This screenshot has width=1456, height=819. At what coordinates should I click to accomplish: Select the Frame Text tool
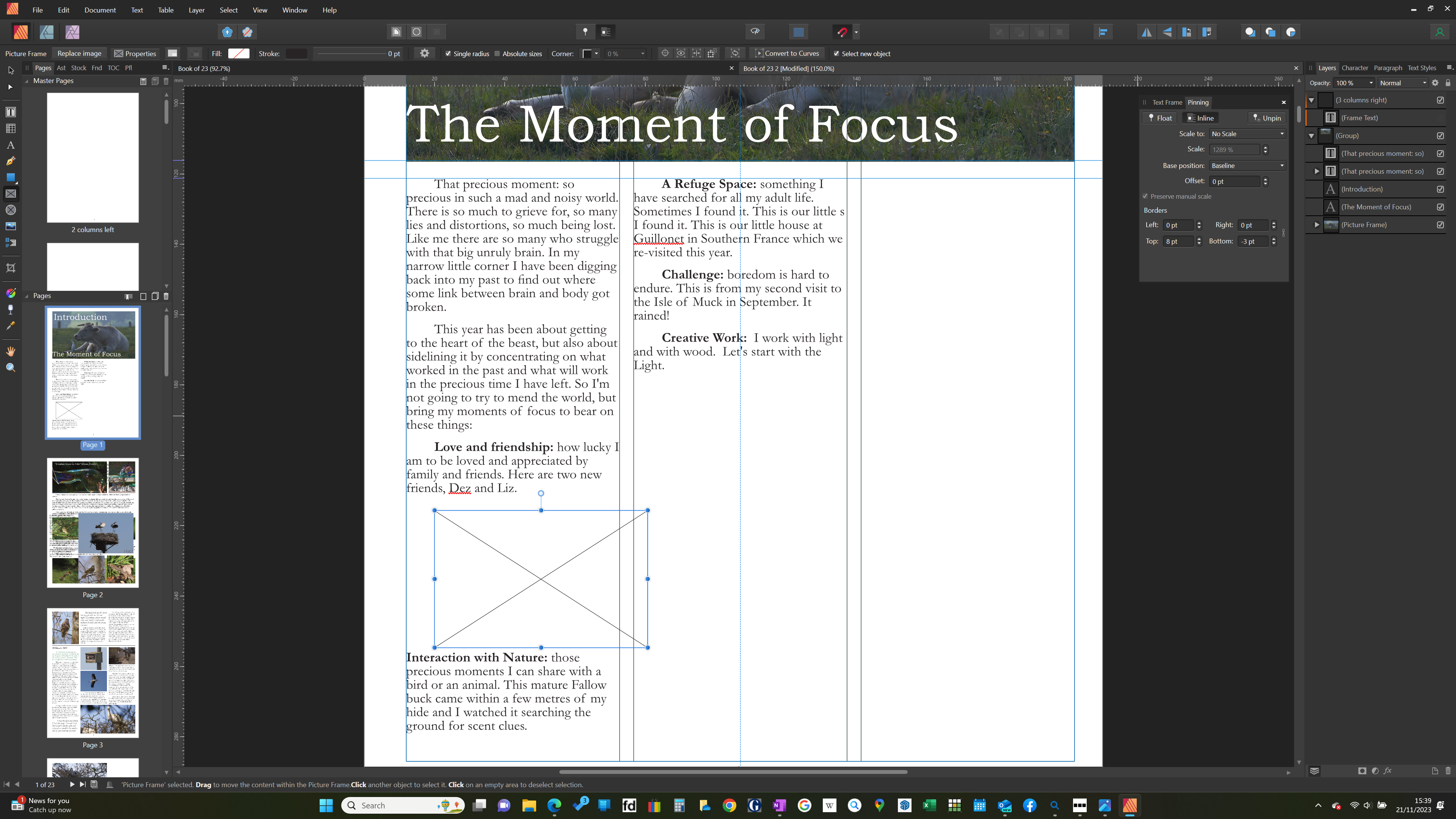(10, 112)
